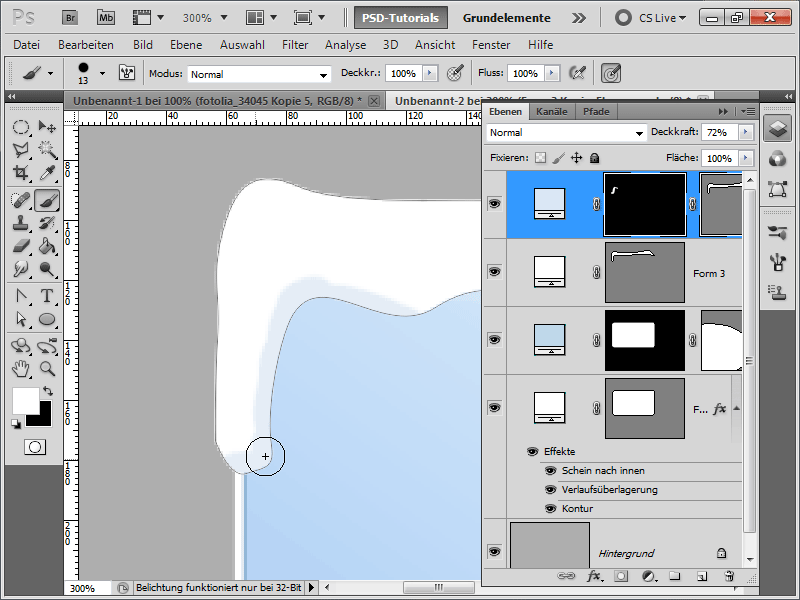Hide the Kontur effect

pyautogui.click(x=550, y=509)
